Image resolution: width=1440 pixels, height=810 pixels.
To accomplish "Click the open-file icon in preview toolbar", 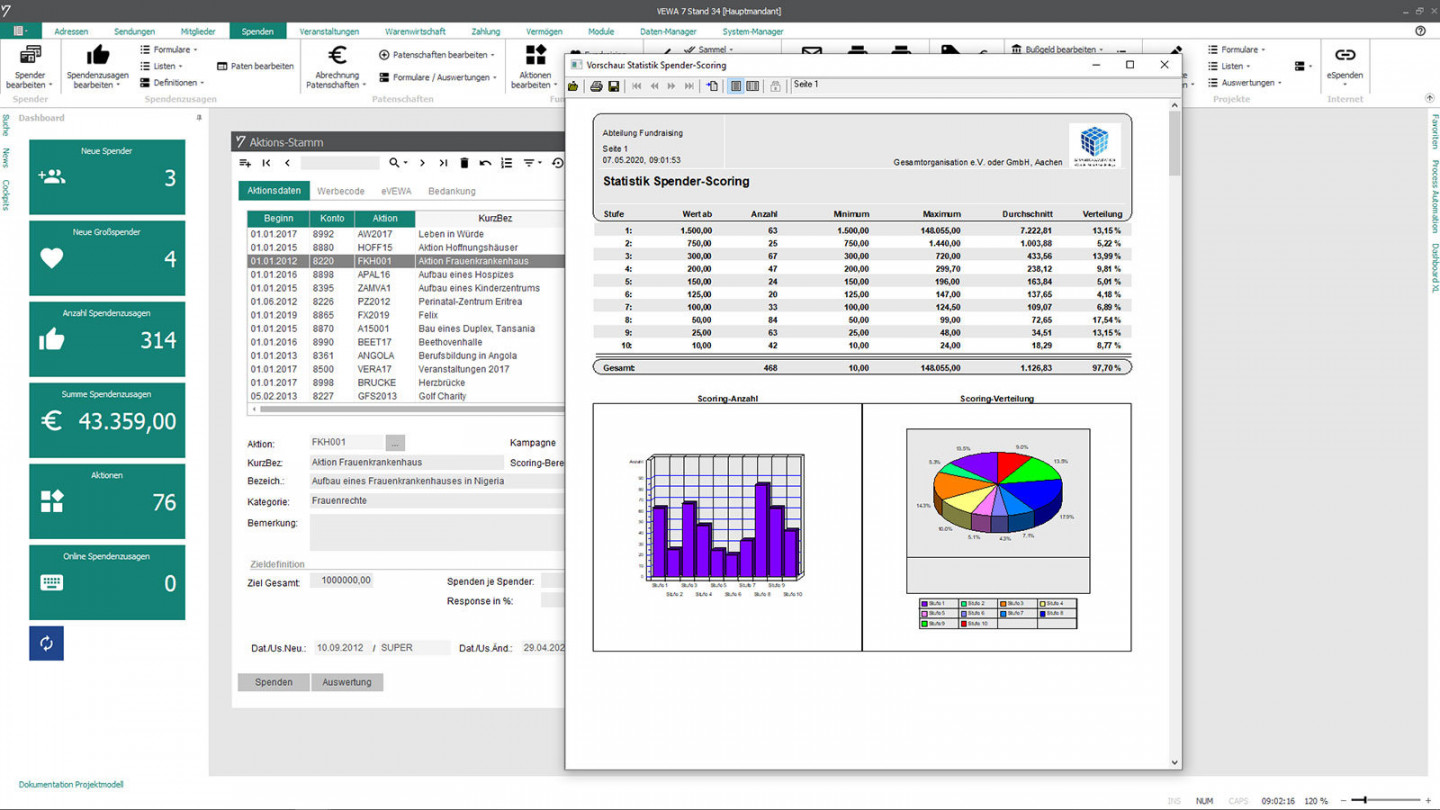I will click(x=573, y=87).
